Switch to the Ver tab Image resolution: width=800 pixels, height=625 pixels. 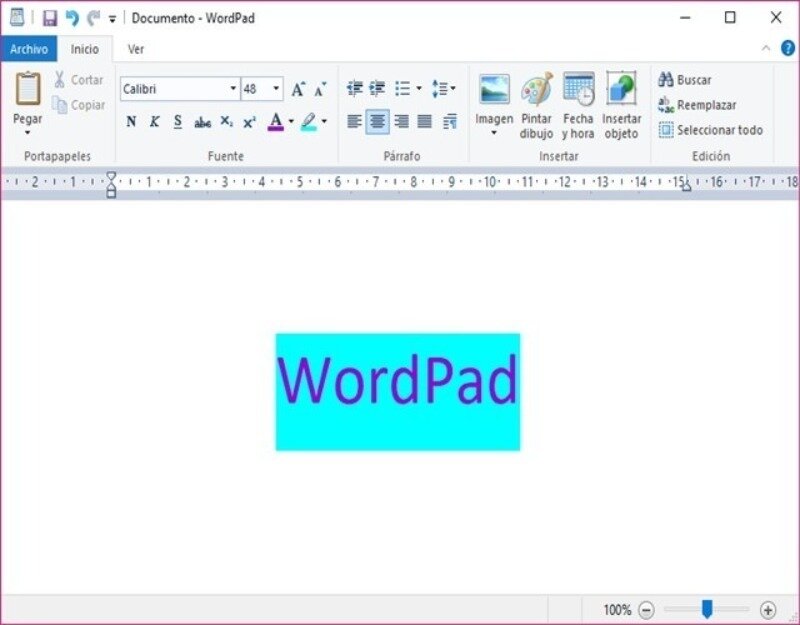136,49
